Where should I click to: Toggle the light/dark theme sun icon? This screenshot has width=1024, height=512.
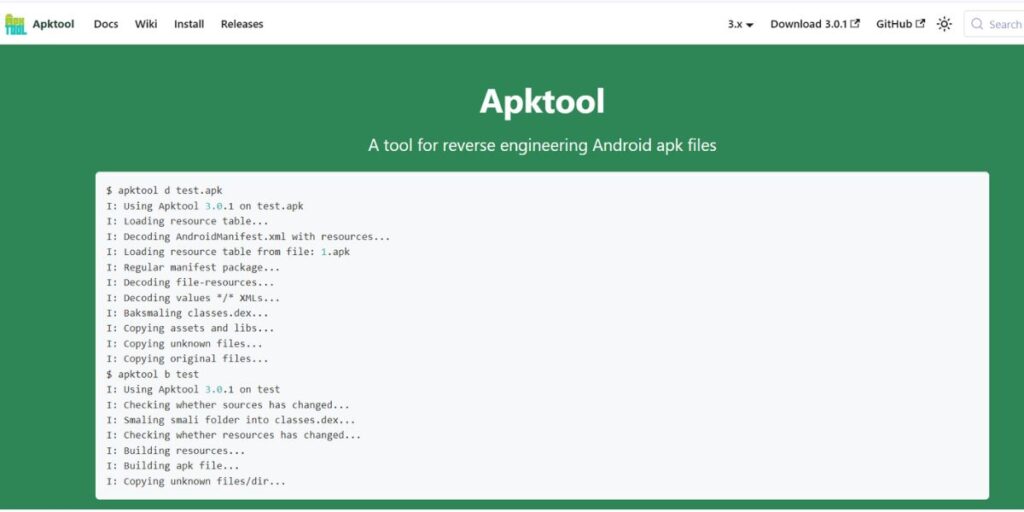(x=944, y=24)
